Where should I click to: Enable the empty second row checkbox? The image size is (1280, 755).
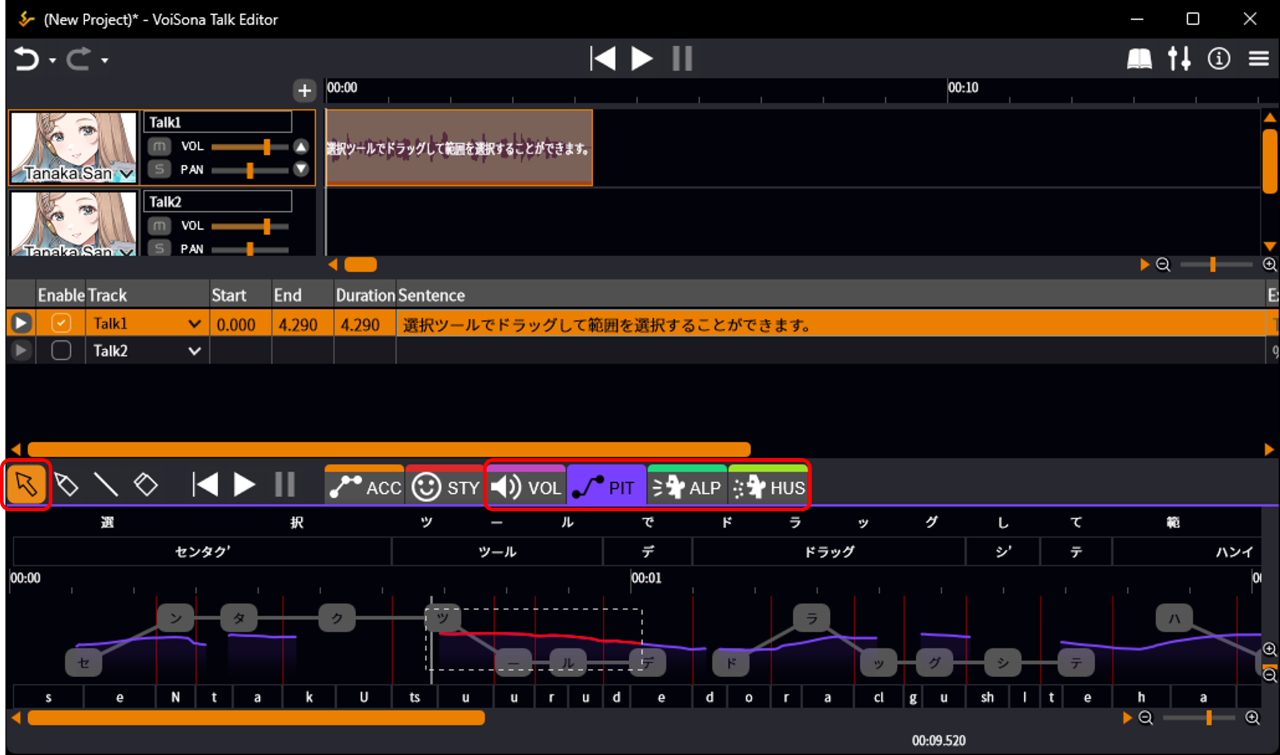click(x=61, y=351)
